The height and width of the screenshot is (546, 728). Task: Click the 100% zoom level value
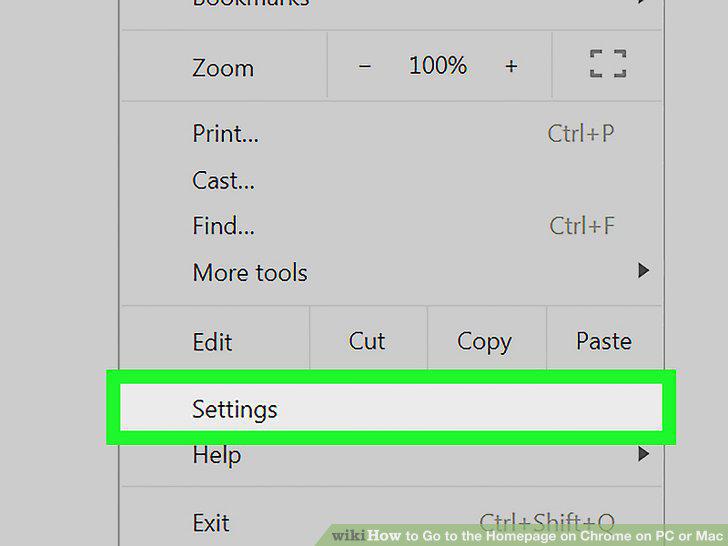(437, 65)
